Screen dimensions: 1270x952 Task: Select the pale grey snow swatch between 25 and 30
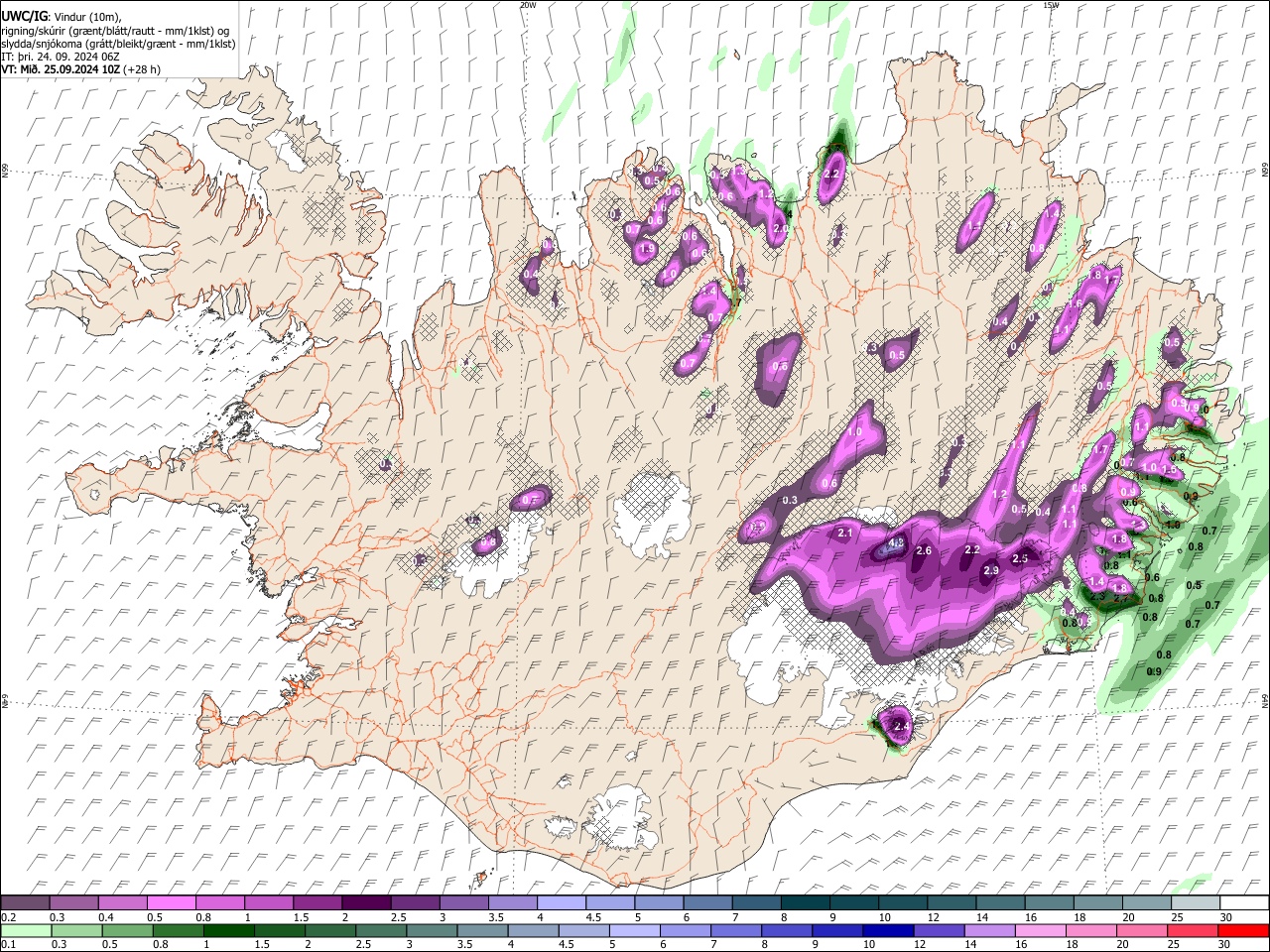pos(1195,903)
